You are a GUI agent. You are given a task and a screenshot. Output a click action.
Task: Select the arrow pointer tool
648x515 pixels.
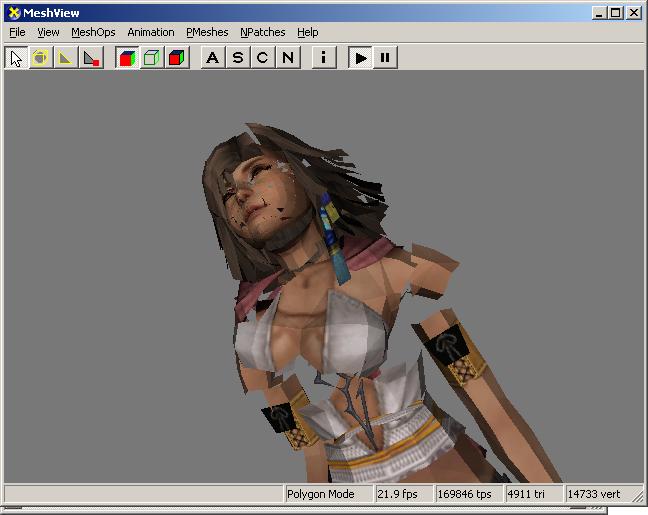coord(16,57)
